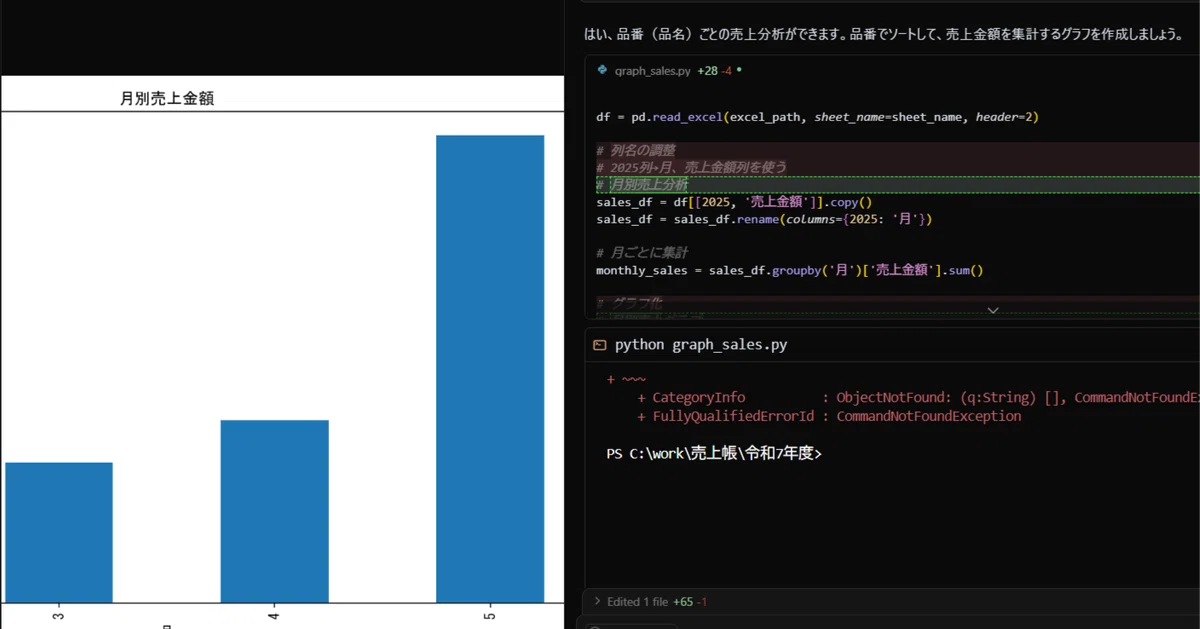The width and height of the screenshot is (1200, 629).
Task: Click the added comment line "# 月別売上分析"
Action: (x=641, y=185)
